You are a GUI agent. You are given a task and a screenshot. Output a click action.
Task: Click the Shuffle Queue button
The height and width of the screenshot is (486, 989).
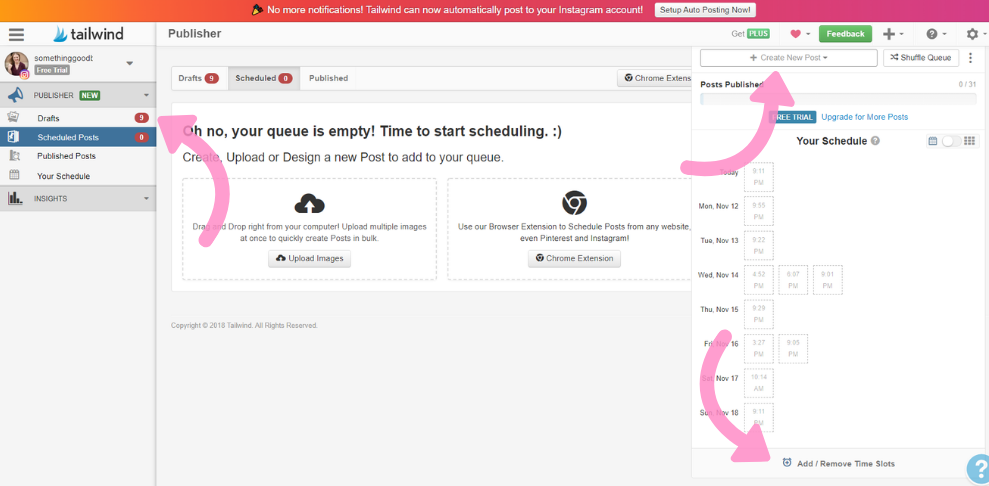pos(921,57)
